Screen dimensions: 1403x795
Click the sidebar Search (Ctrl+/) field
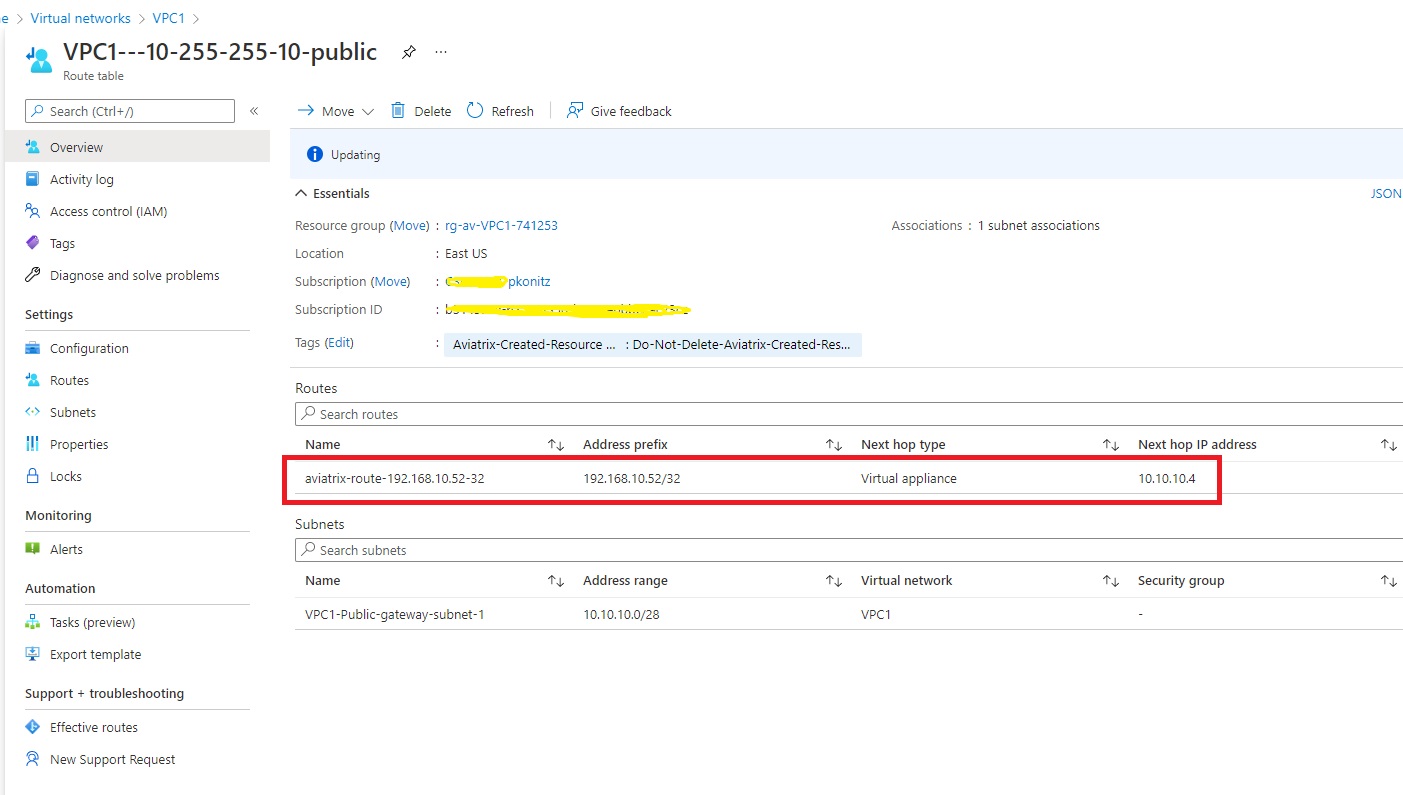[x=130, y=111]
